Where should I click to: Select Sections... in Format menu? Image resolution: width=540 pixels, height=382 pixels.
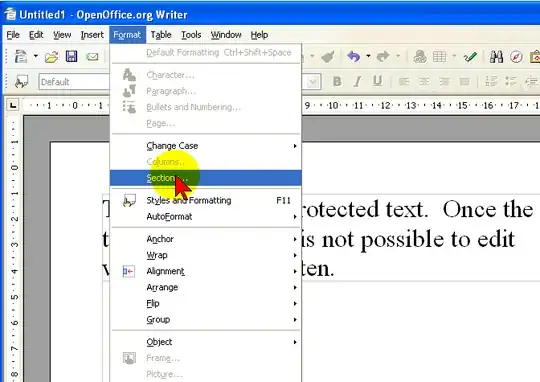pyautogui.click(x=206, y=178)
